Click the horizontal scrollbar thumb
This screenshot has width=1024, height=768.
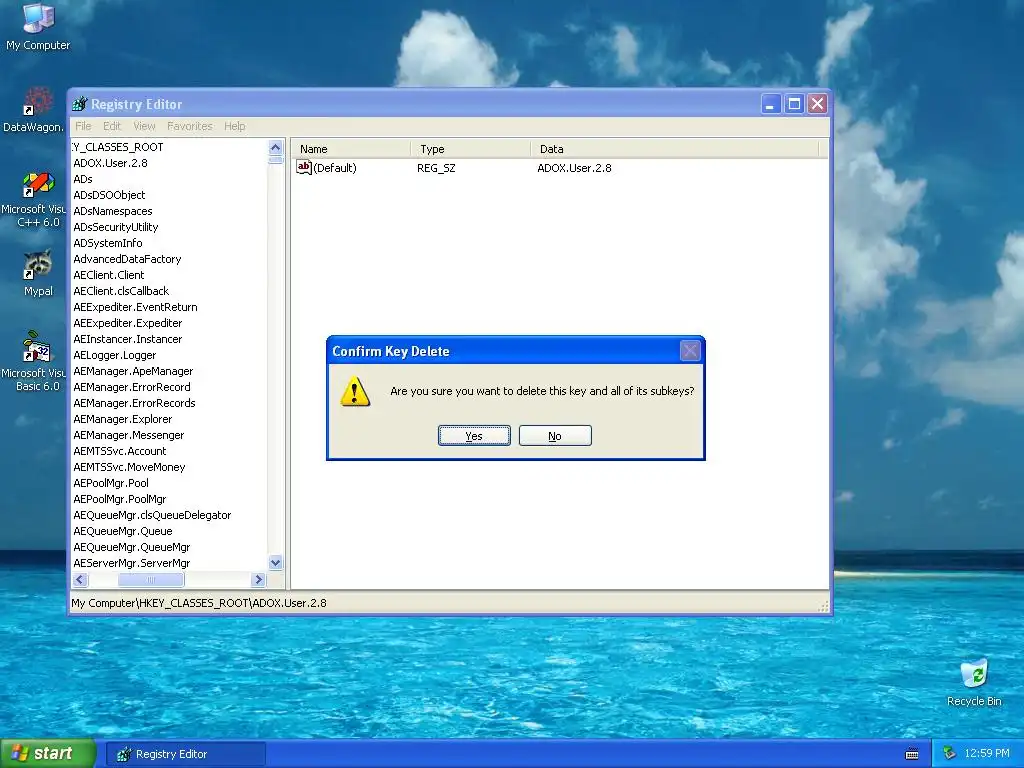[x=151, y=579]
